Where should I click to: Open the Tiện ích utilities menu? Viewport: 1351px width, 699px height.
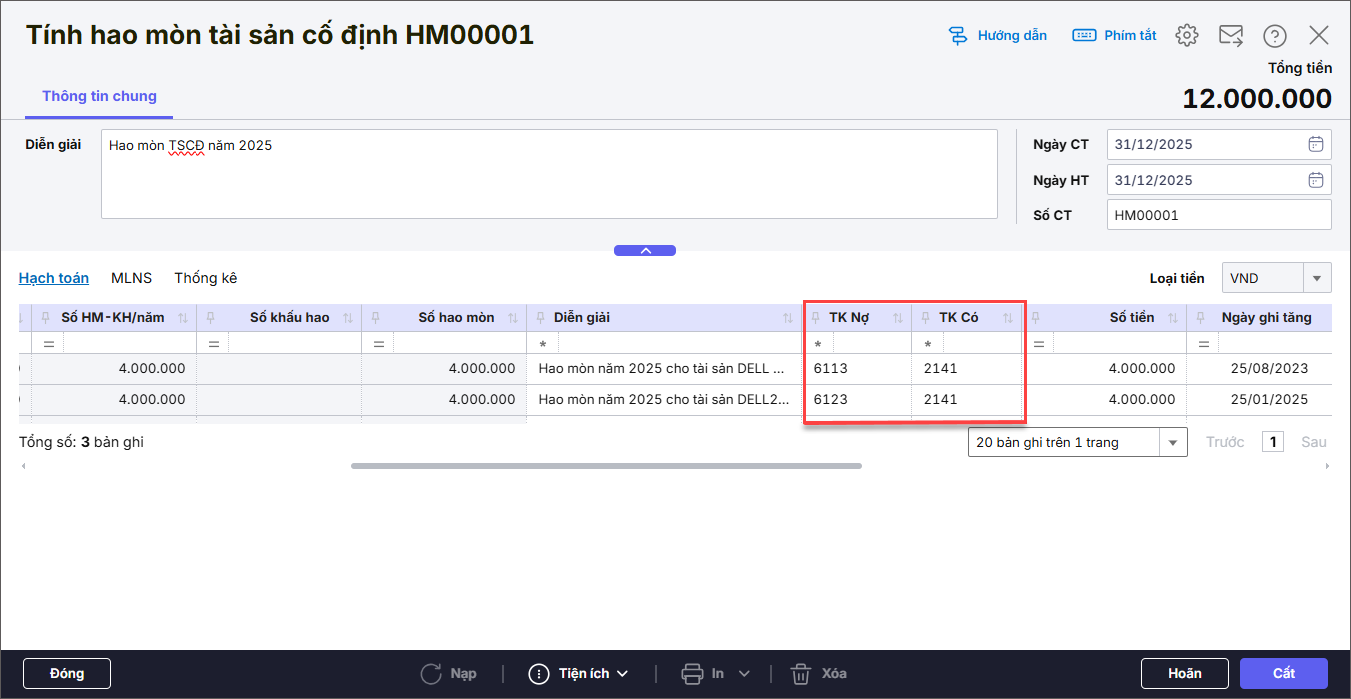pyautogui.click(x=578, y=673)
